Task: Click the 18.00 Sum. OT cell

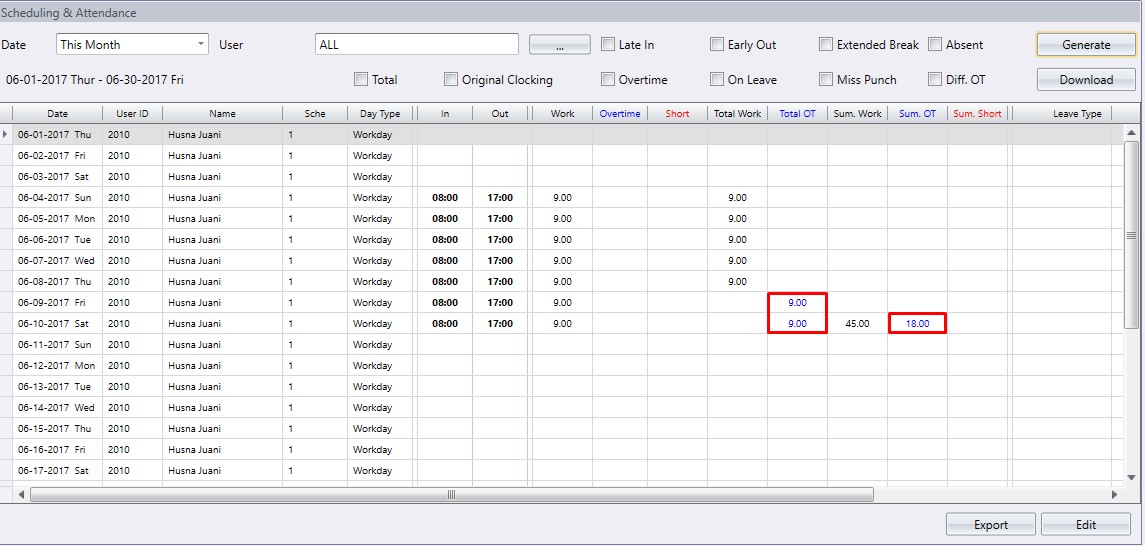Action: pyautogui.click(x=917, y=323)
